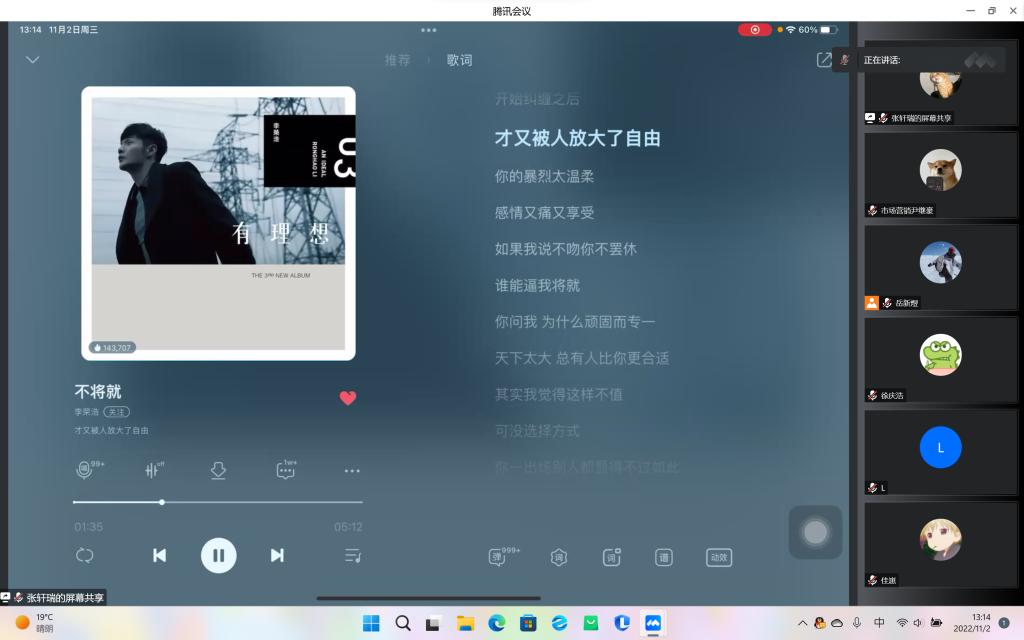Viewport: 1024px width, 640px height.
Task: Unlike the song via the red heart
Action: pyautogui.click(x=348, y=398)
